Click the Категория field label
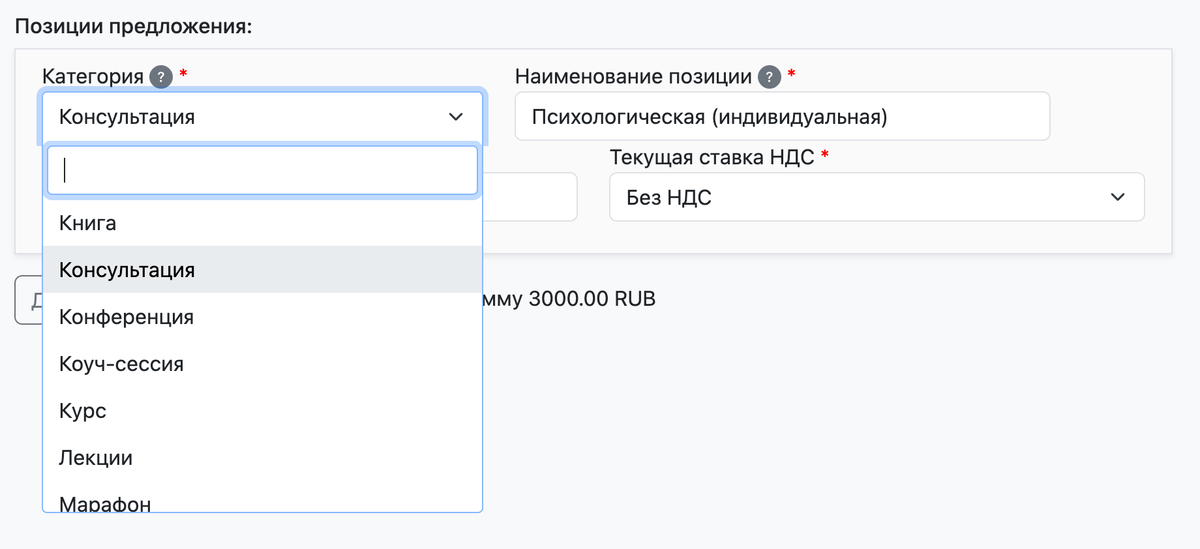The width and height of the screenshot is (1200, 549). [x=94, y=76]
